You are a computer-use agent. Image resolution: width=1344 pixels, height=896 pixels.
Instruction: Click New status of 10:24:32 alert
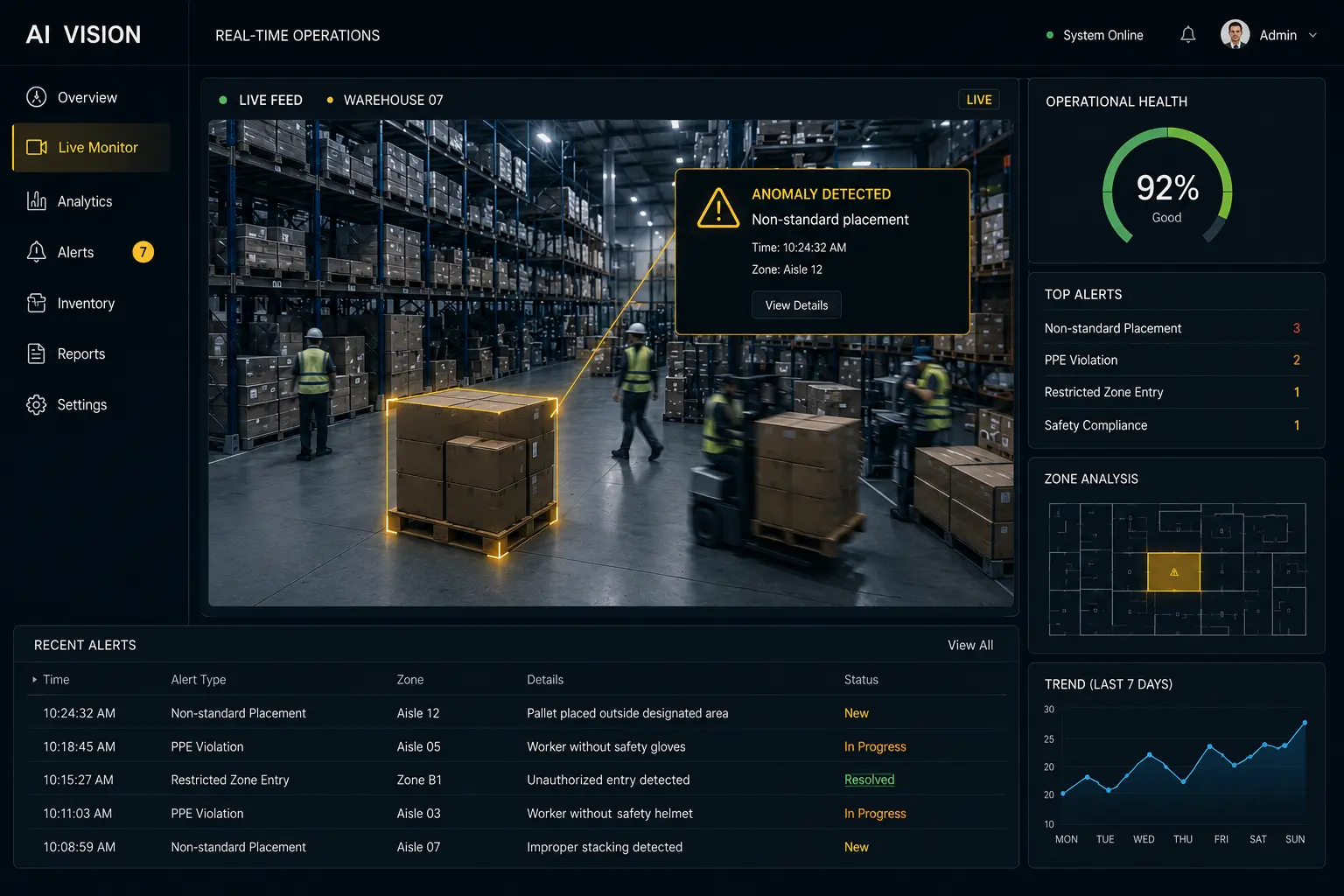[856, 713]
